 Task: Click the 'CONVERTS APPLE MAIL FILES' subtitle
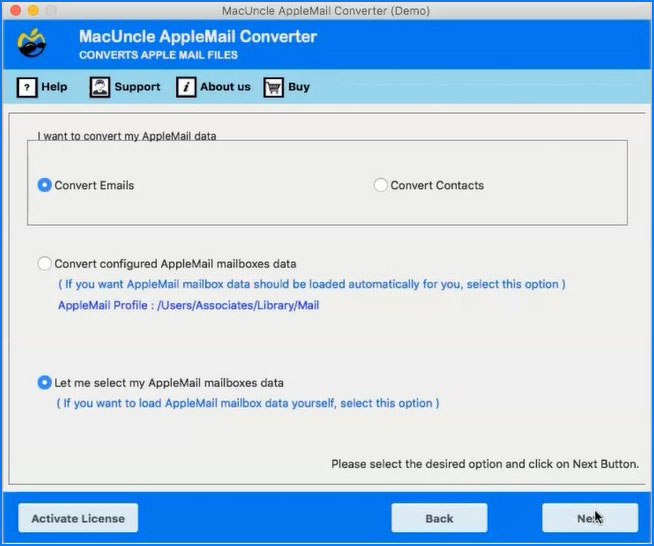click(x=158, y=55)
